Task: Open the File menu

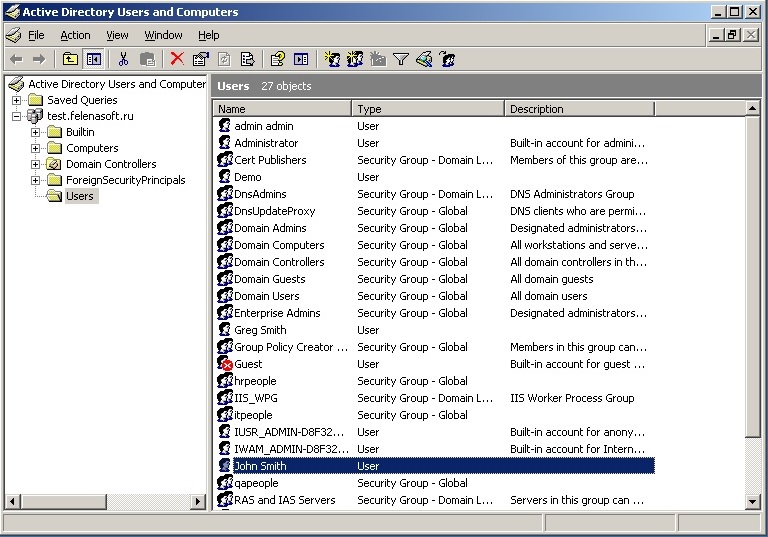Action: pyautogui.click(x=36, y=35)
